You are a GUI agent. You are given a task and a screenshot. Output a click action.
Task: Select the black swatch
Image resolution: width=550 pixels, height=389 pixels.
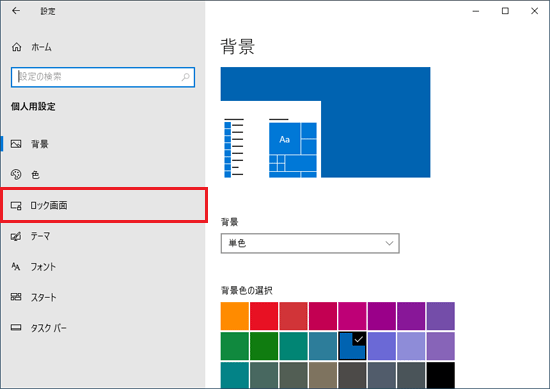[441, 375]
